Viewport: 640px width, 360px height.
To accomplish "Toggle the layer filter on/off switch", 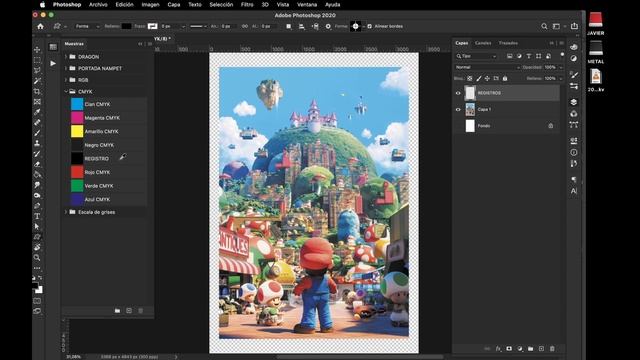I will (x=562, y=55).
